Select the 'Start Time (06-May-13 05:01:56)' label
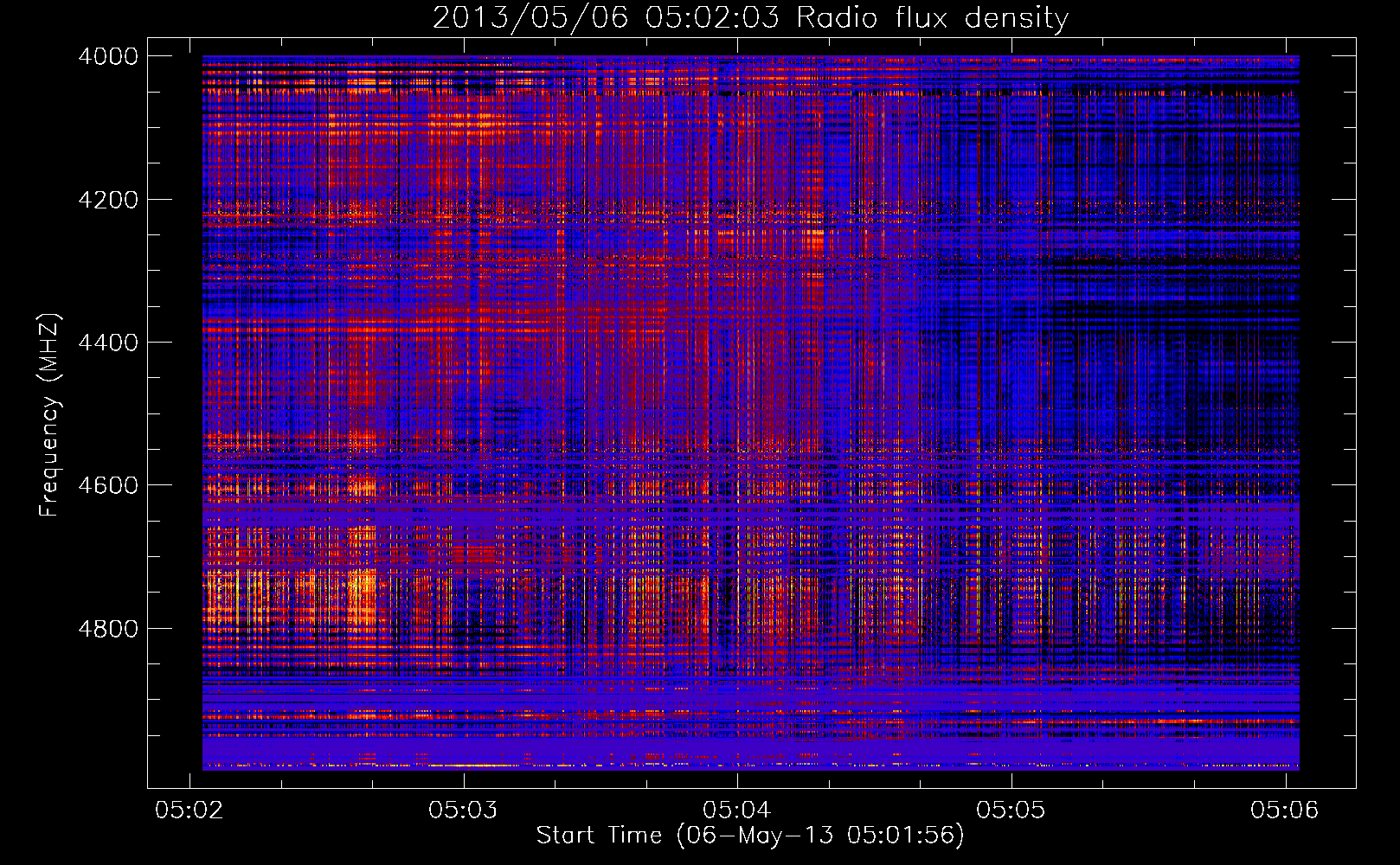 coord(750,836)
